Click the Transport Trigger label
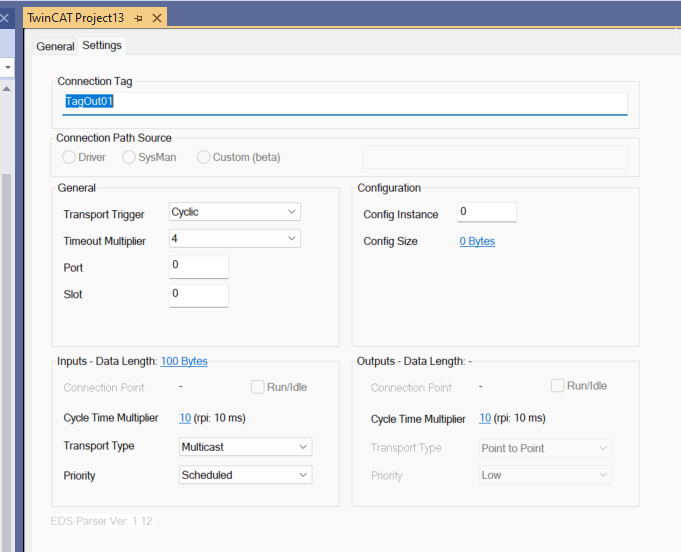This screenshot has width=681, height=552. pyautogui.click(x=104, y=215)
